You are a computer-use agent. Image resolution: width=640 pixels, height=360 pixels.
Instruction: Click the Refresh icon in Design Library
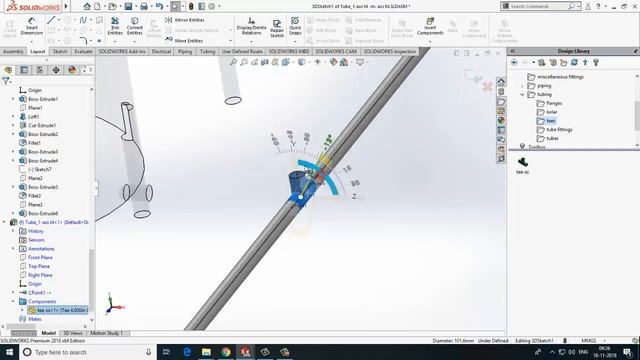pyautogui.click(x=574, y=62)
